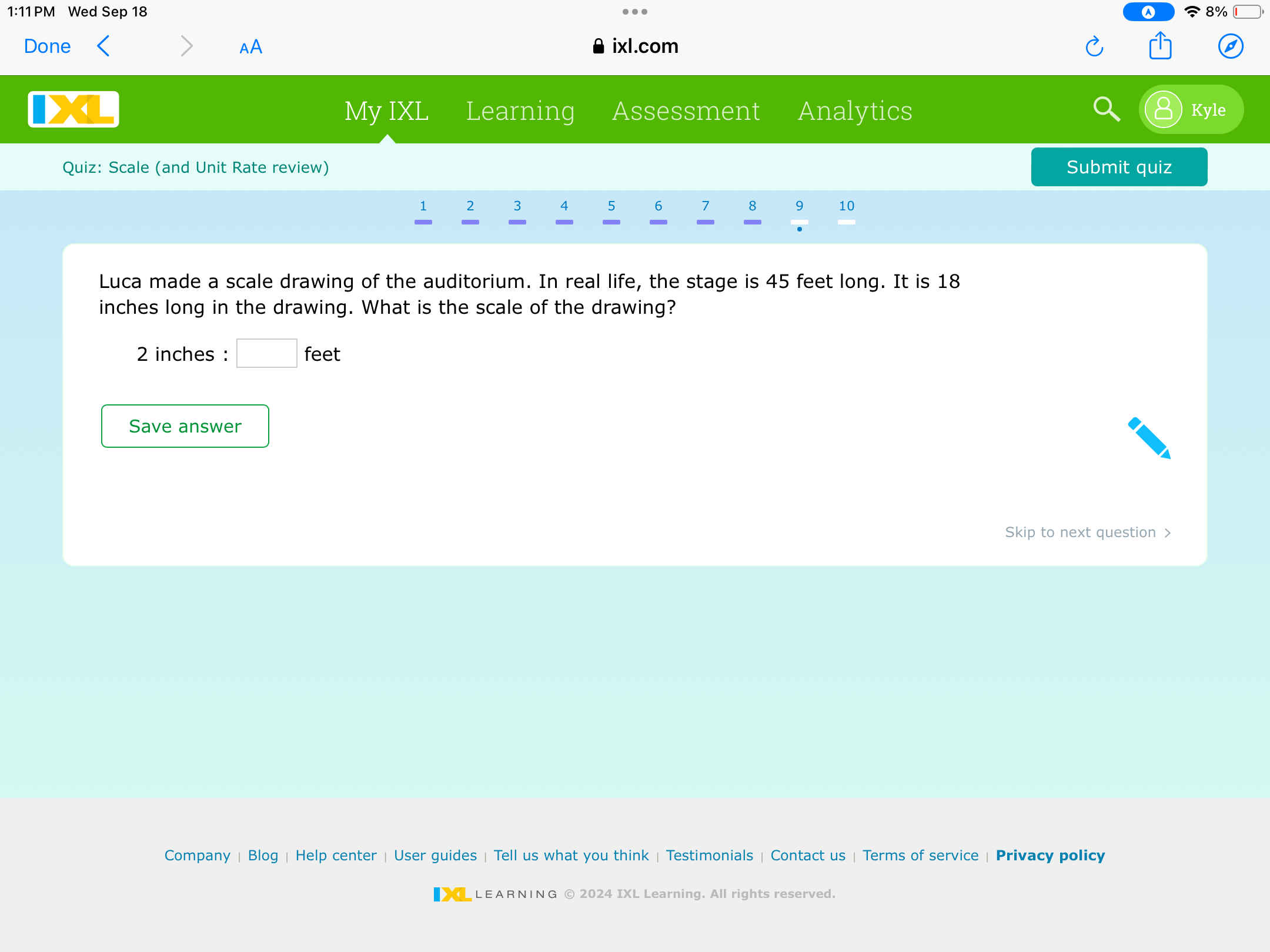The height and width of the screenshot is (952, 1270).
Task: Click the share/export page icon
Action: coord(1160,47)
